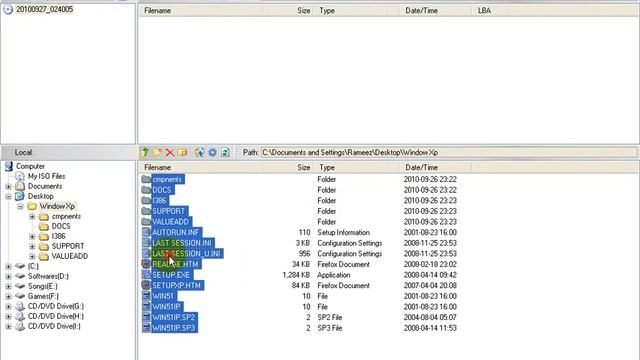Expand the Games(F:) drive node

(x=8, y=296)
